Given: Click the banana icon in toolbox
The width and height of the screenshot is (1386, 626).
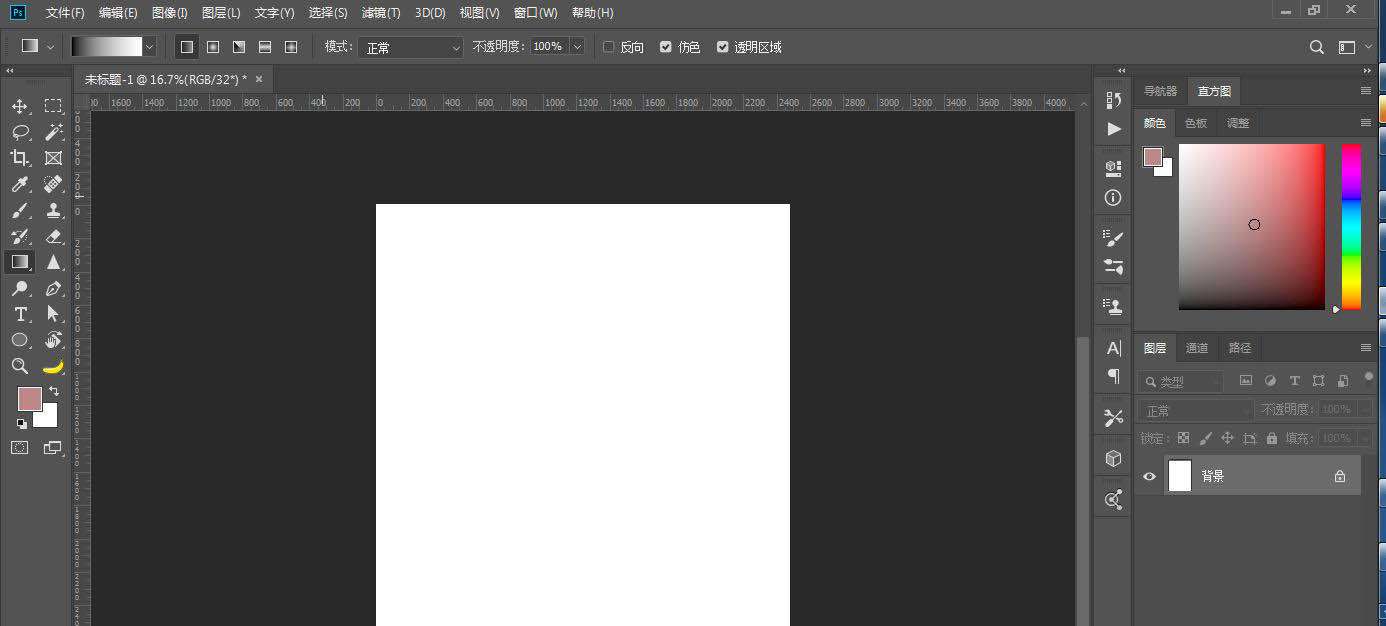Looking at the screenshot, I should coord(53,366).
